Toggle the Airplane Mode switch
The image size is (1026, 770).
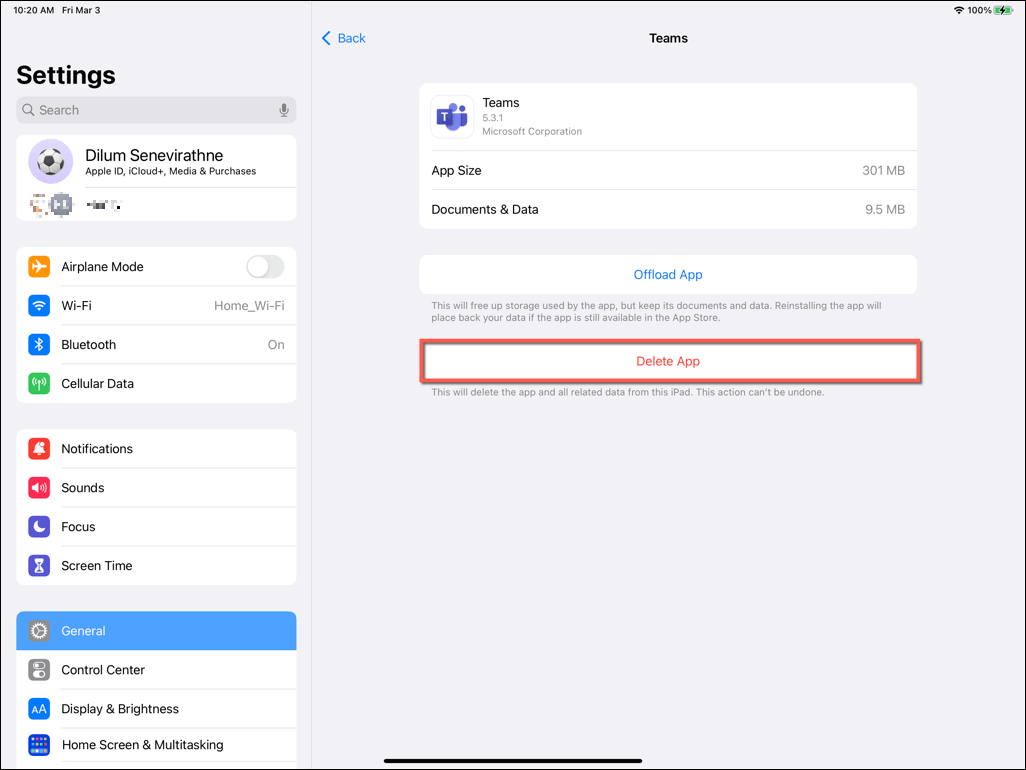[265, 267]
